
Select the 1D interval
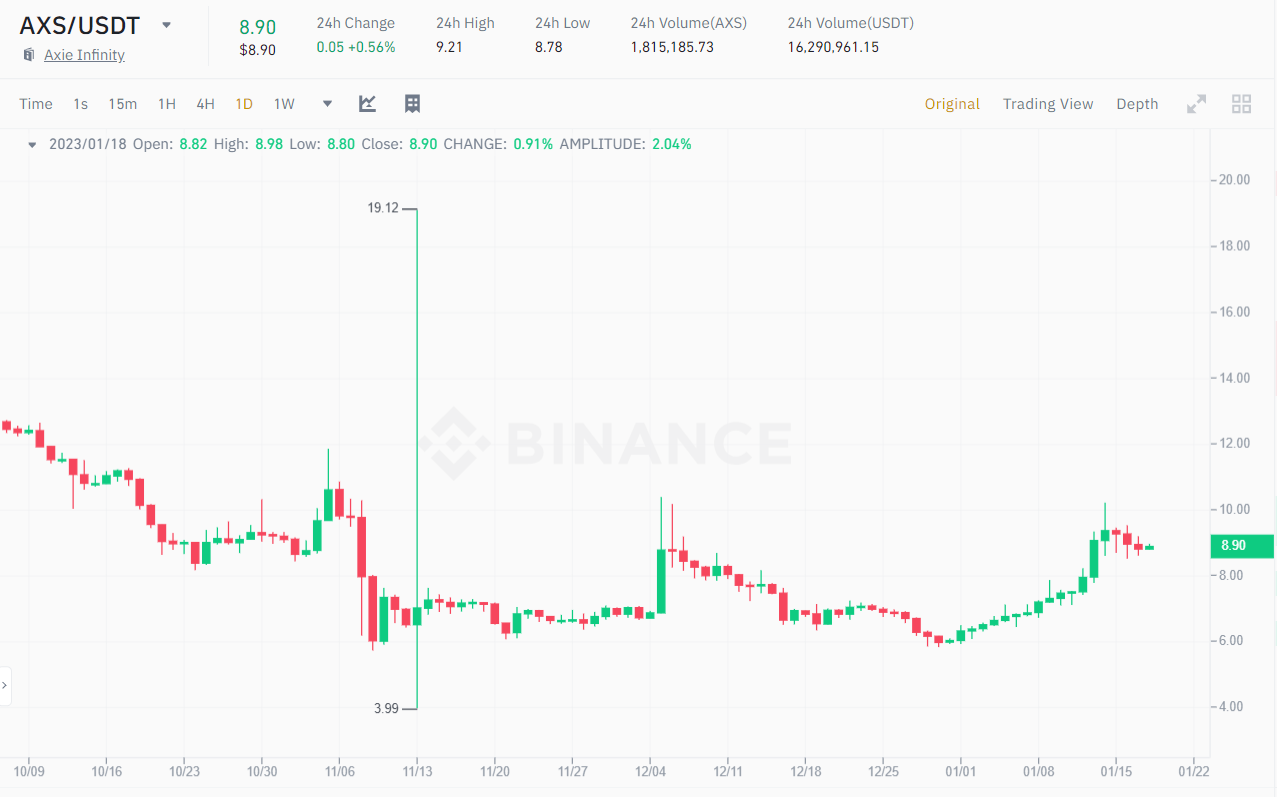(x=244, y=104)
